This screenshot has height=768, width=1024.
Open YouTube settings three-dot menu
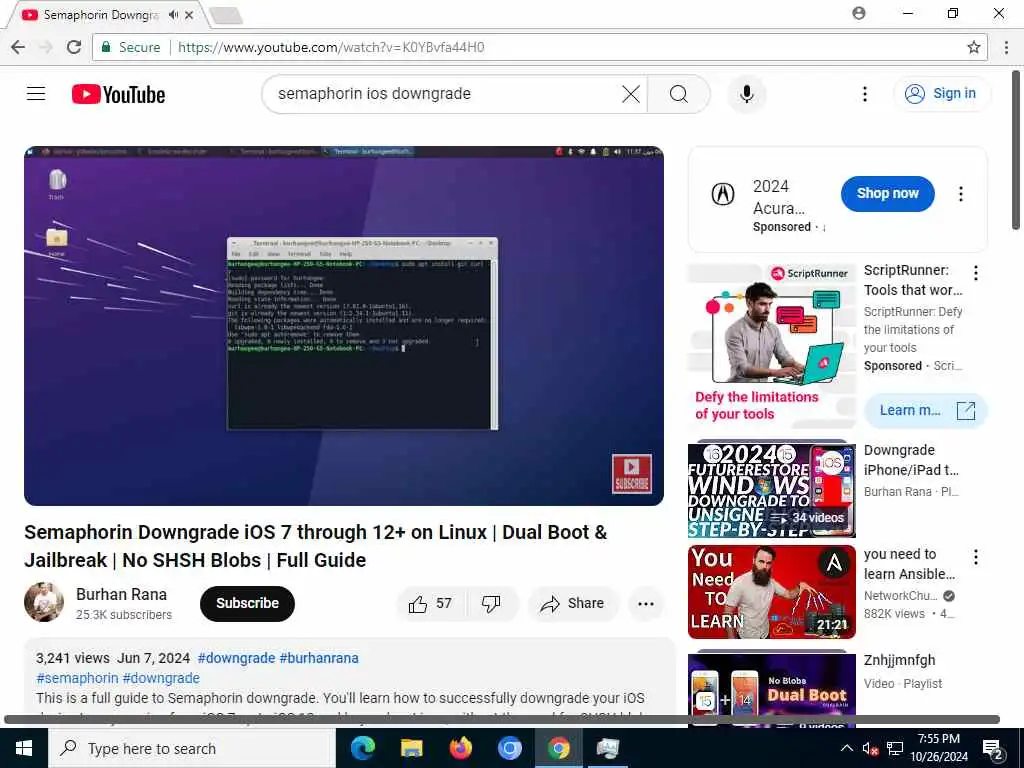tap(865, 94)
